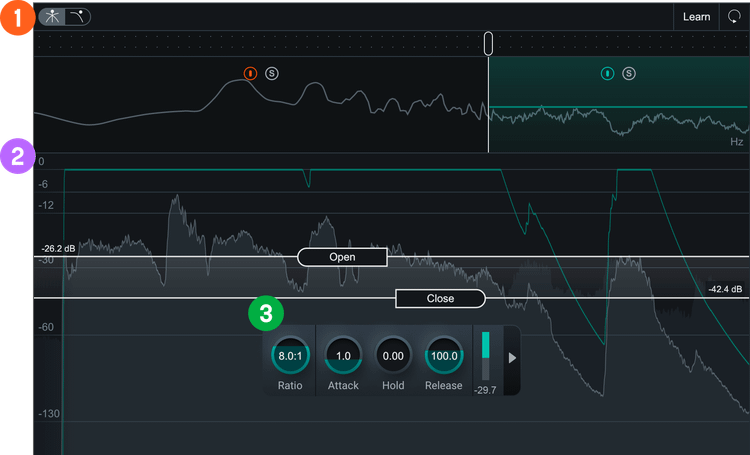Click the -60 scale label
The image size is (750, 455).
[46, 327]
